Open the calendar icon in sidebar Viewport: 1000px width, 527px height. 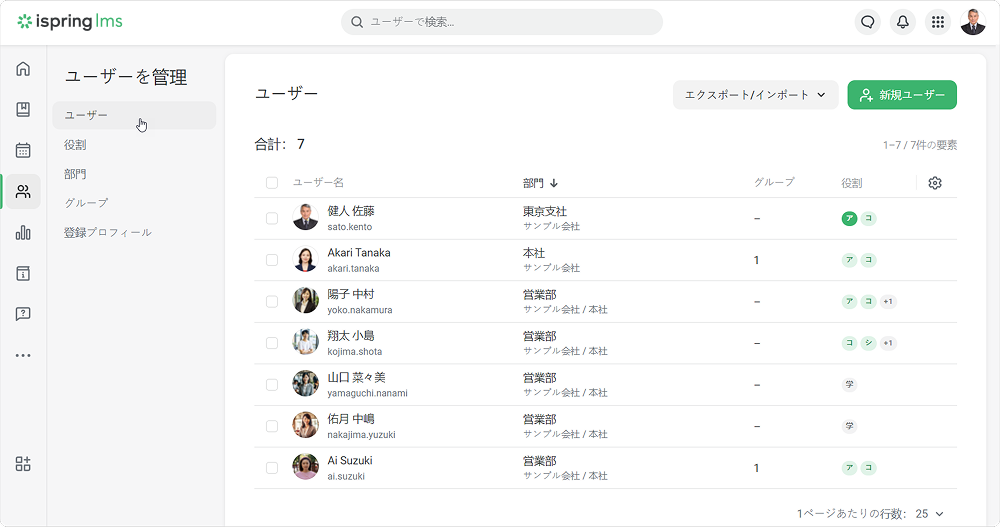click(23, 151)
